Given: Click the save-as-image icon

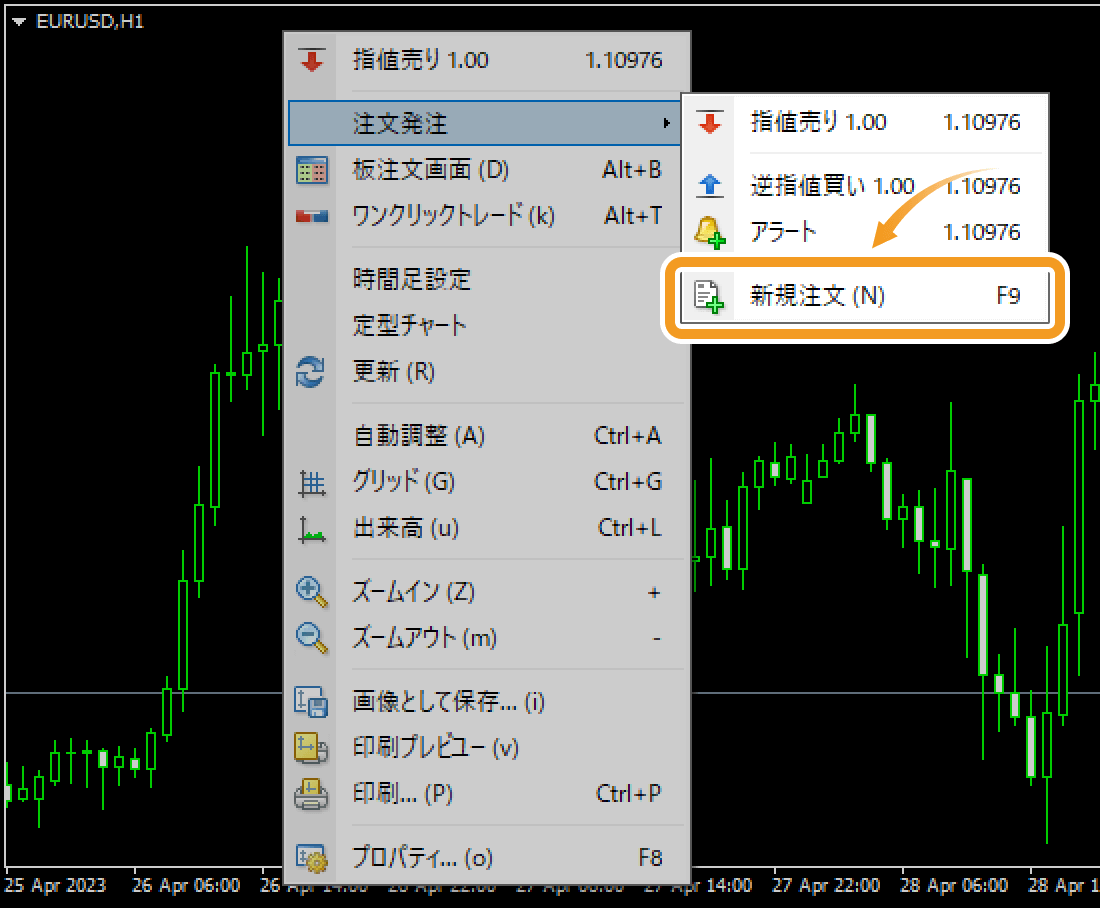Looking at the screenshot, I should [x=311, y=702].
